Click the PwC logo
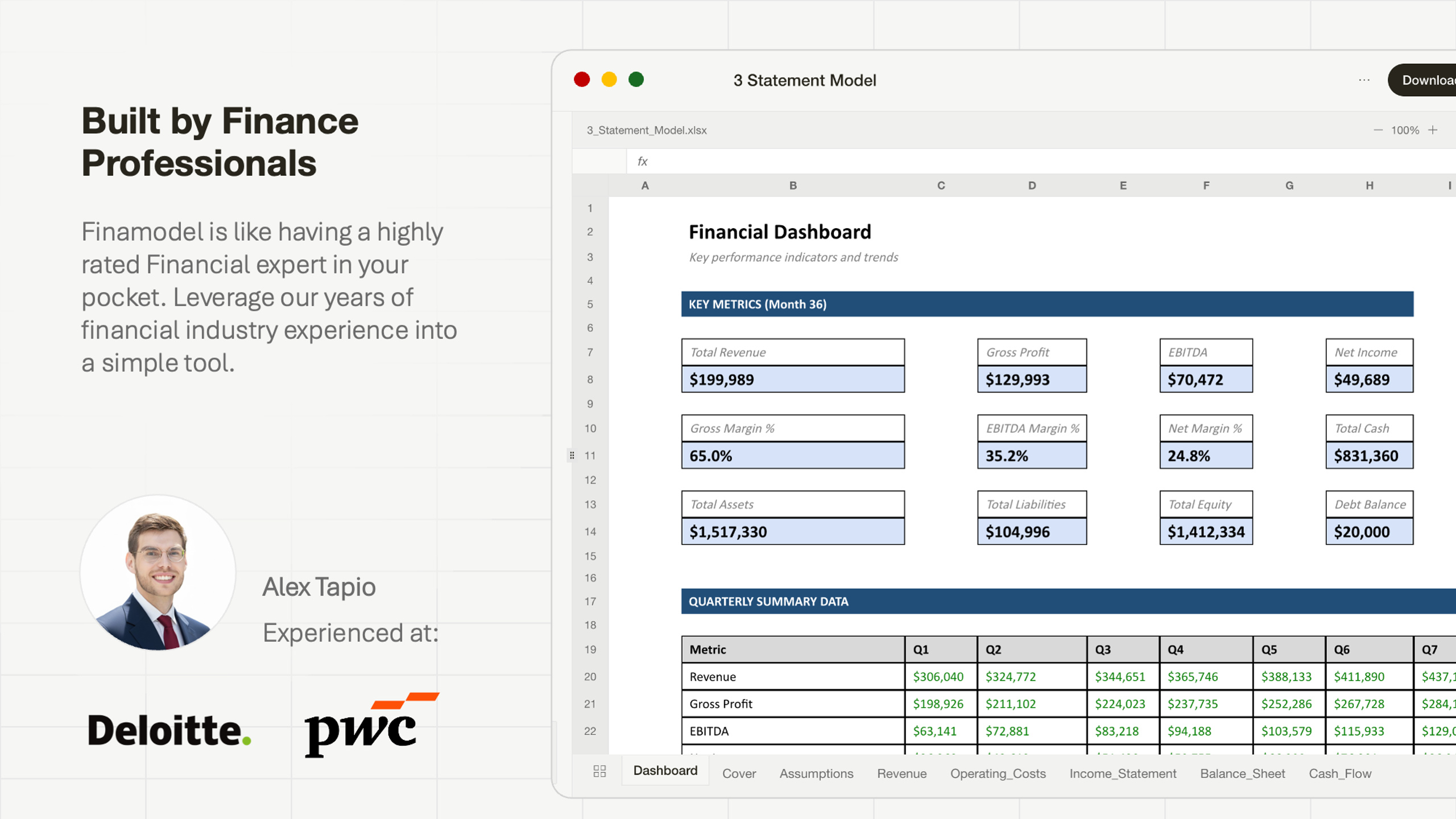The height and width of the screenshot is (819, 1456). click(372, 725)
